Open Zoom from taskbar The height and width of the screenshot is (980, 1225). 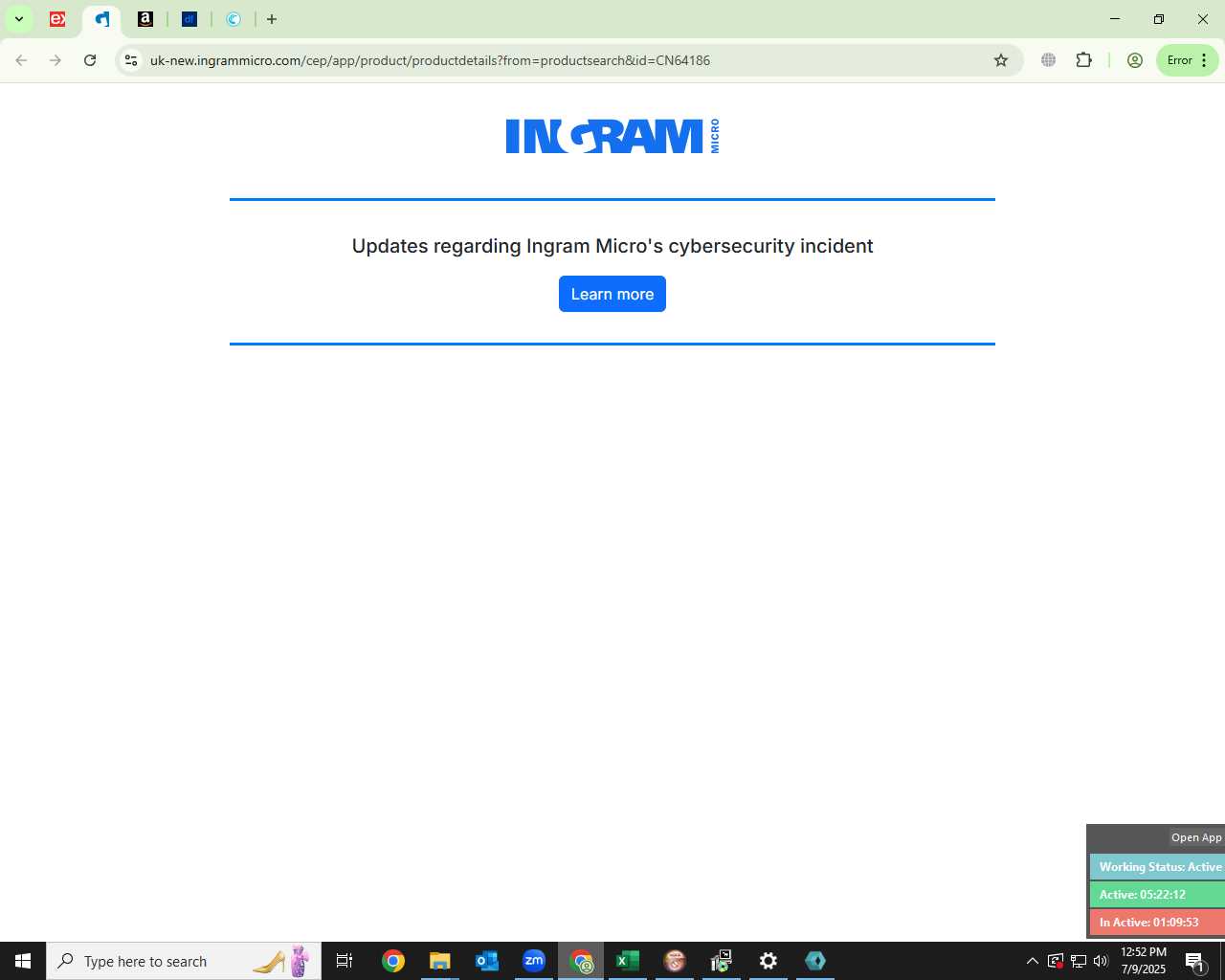tap(534, 961)
